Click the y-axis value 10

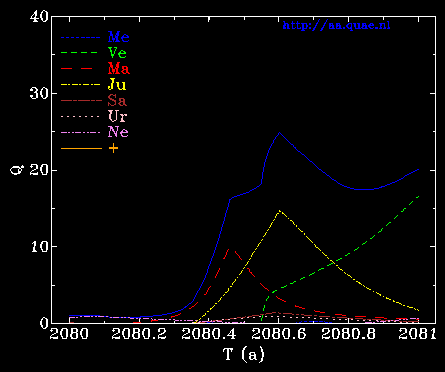39,247
